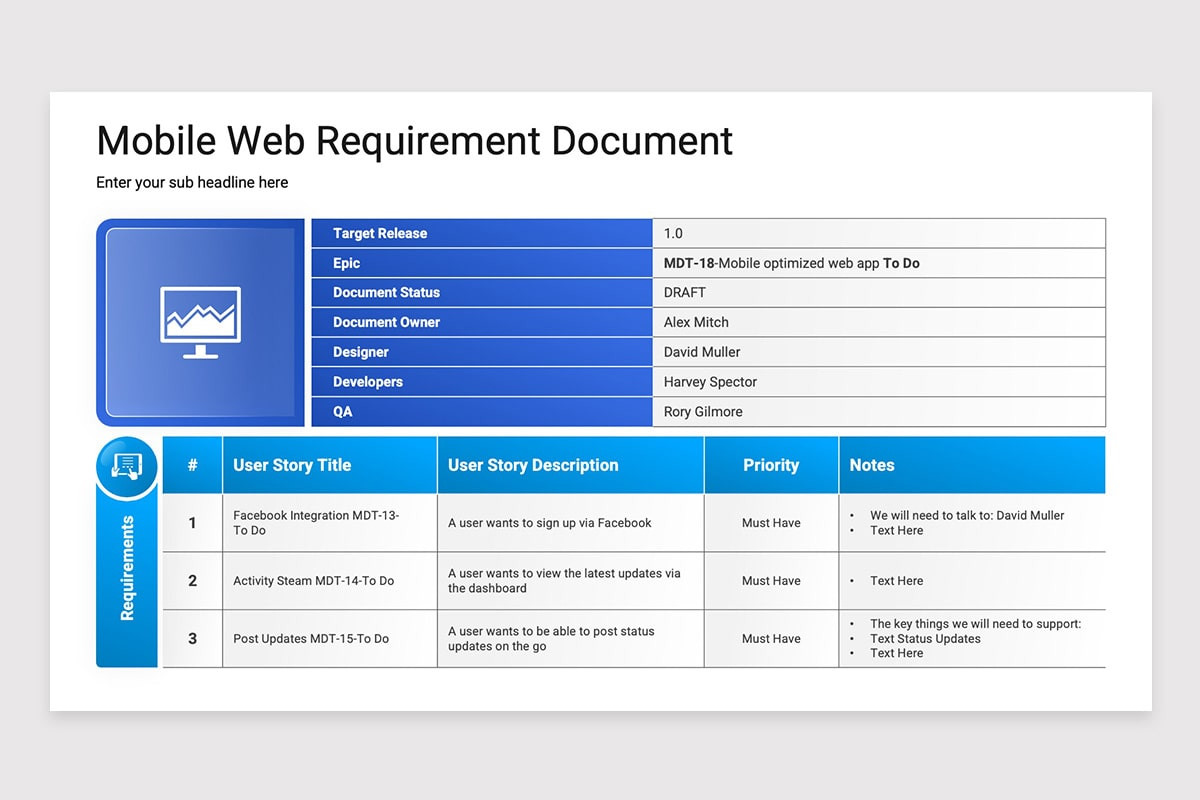The height and width of the screenshot is (800, 1200).
Task: Click the Rory Gilmore value cell
Action: tap(879, 411)
